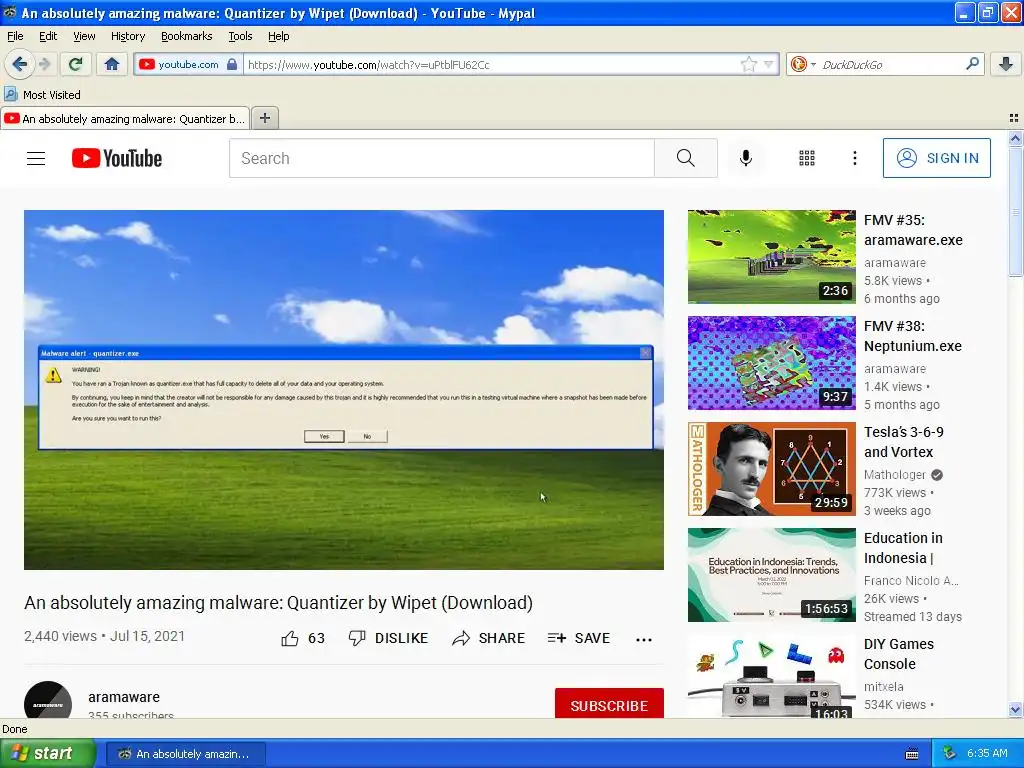The width and height of the screenshot is (1024, 768).
Task: Open the YouTube apps grid icon
Action: [807, 158]
